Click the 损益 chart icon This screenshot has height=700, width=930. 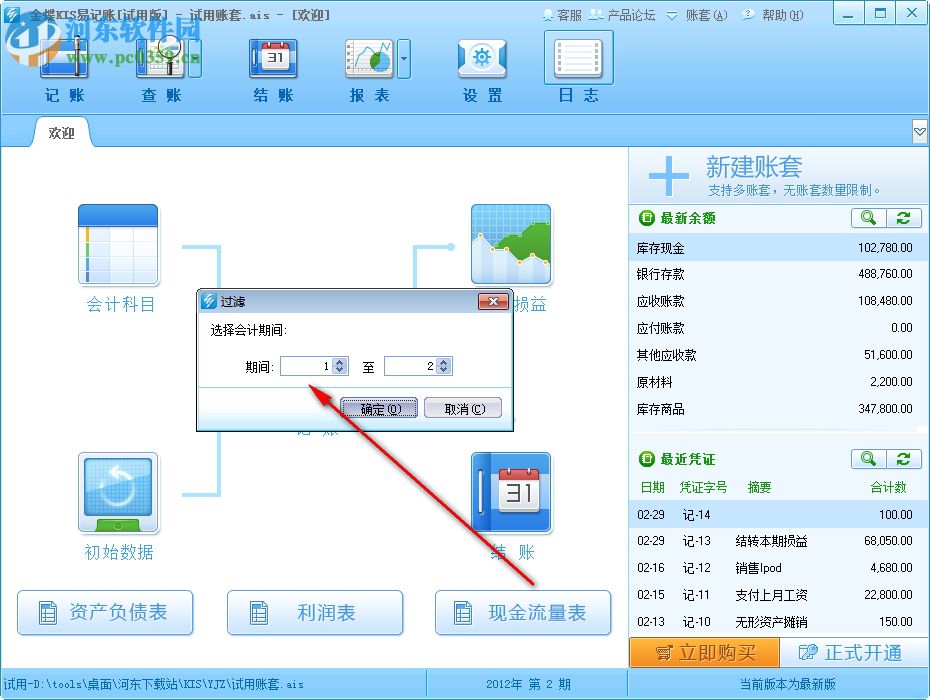[x=512, y=245]
